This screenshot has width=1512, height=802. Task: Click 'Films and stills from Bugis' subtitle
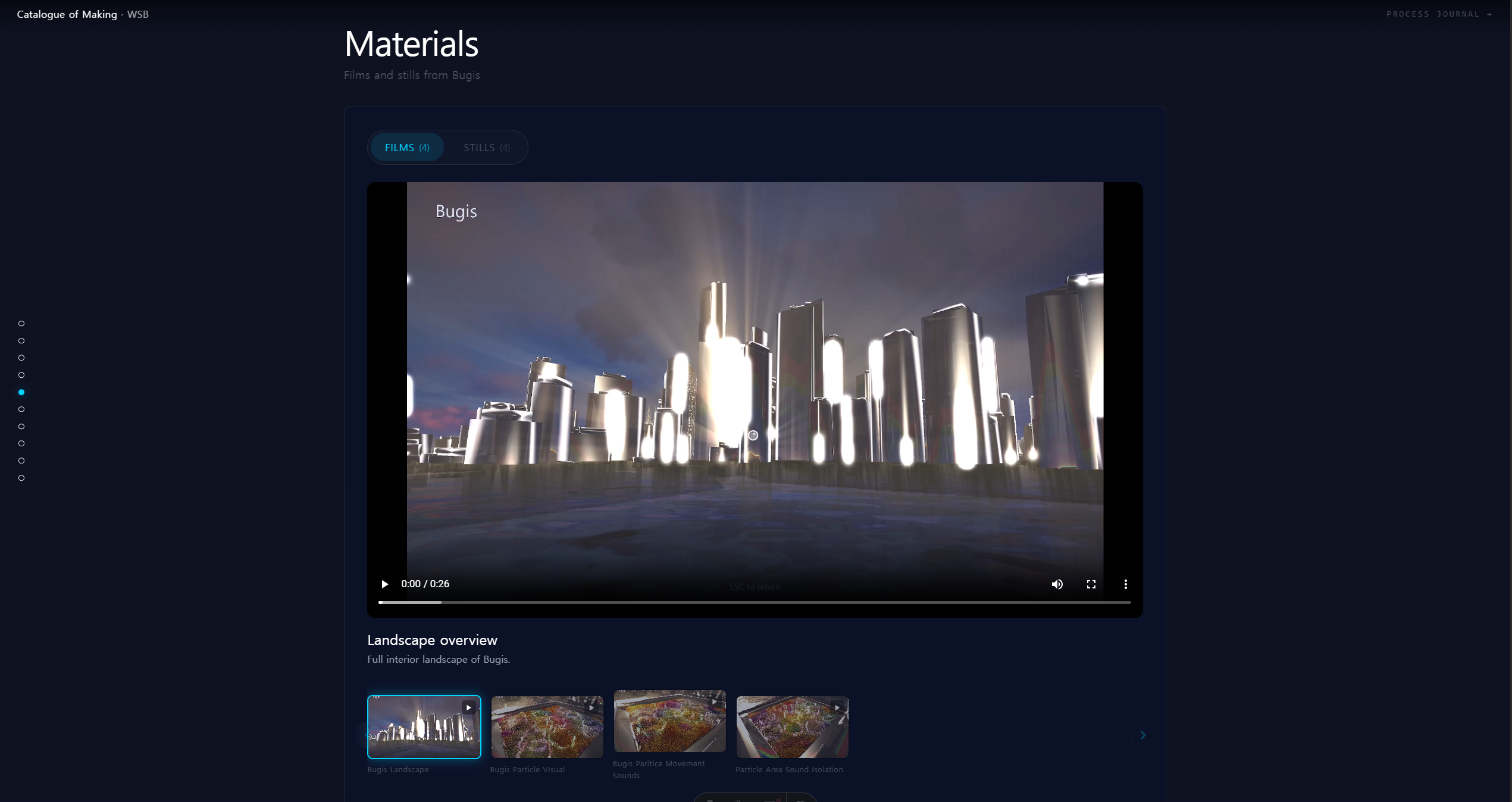412,76
